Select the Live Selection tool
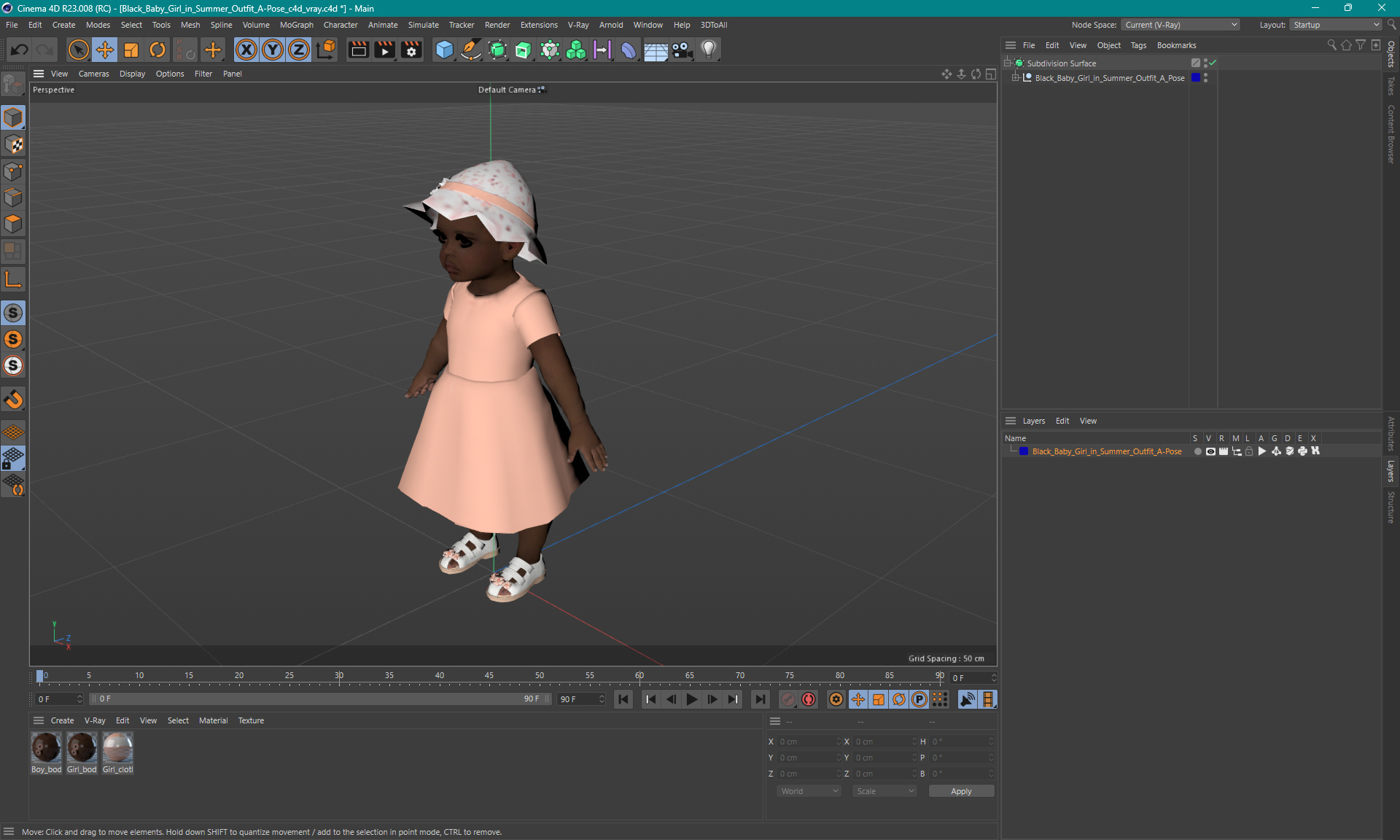1400x840 pixels. [78, 50]
